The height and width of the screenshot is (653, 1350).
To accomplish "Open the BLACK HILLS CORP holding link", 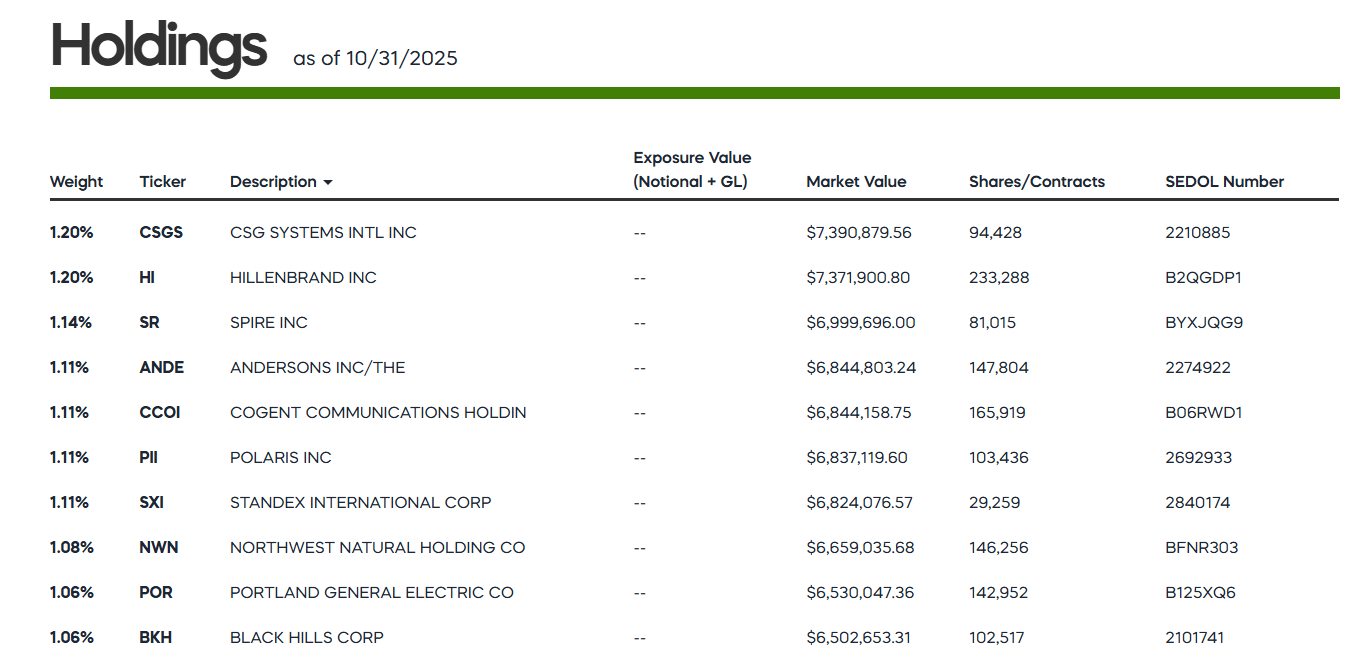I will (x=306, y=637).
